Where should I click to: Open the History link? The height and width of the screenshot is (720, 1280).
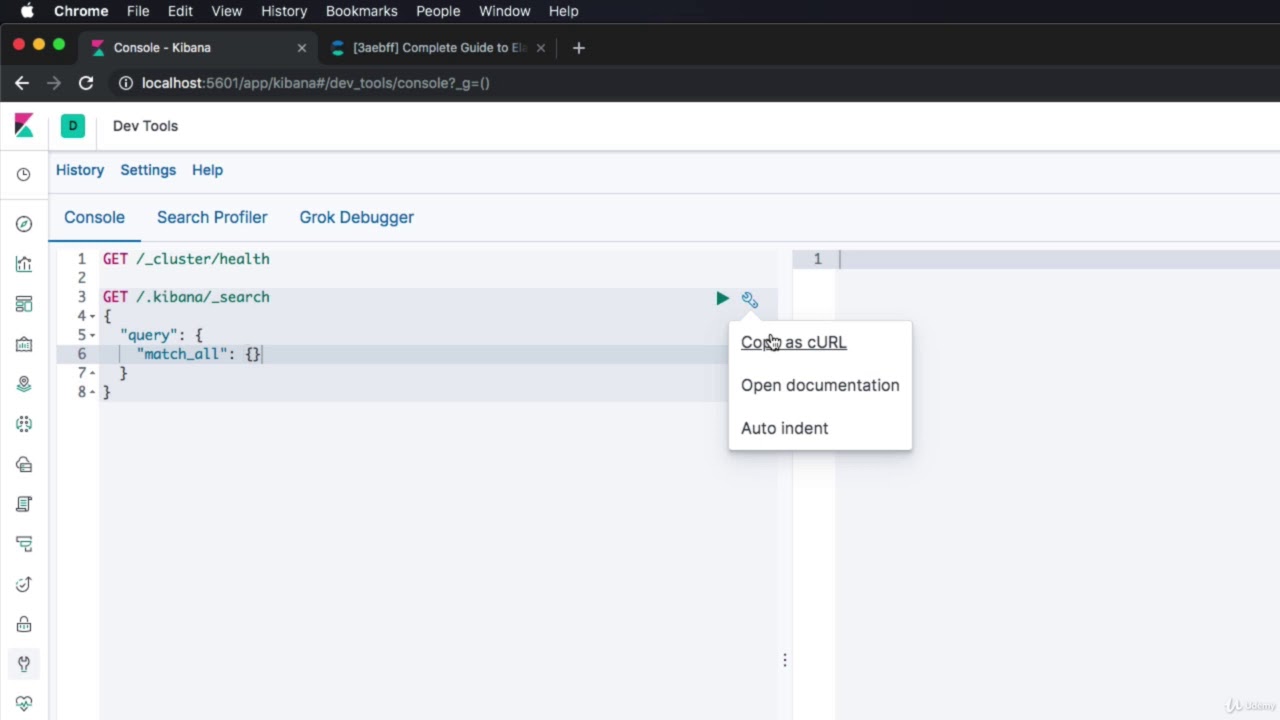80,170
